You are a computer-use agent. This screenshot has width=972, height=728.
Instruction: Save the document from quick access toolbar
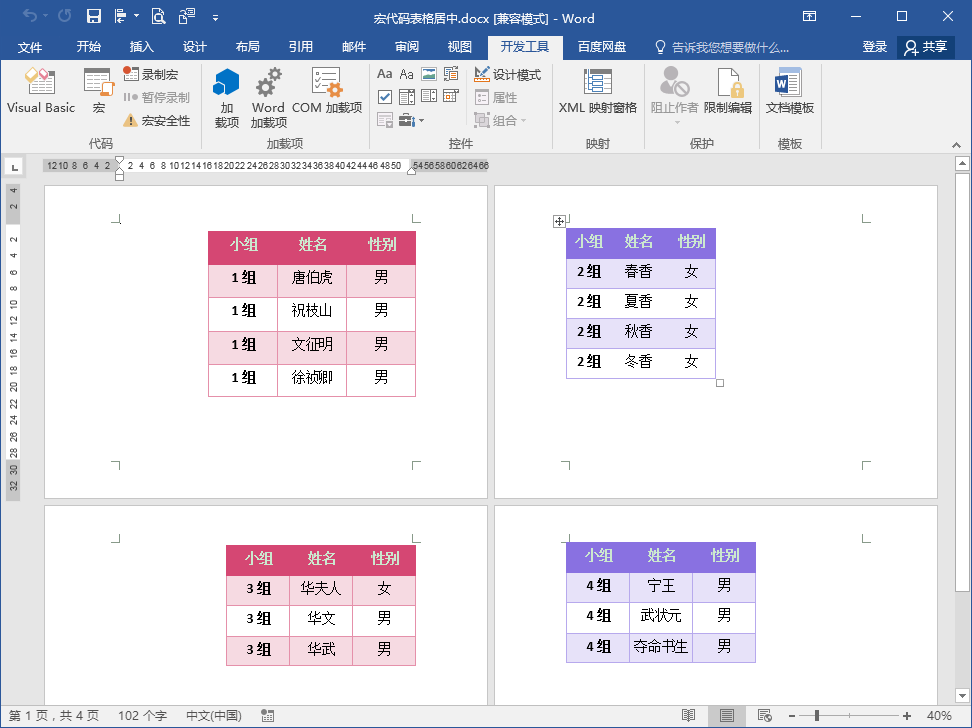pyautogui.click(x=94, y=17)
